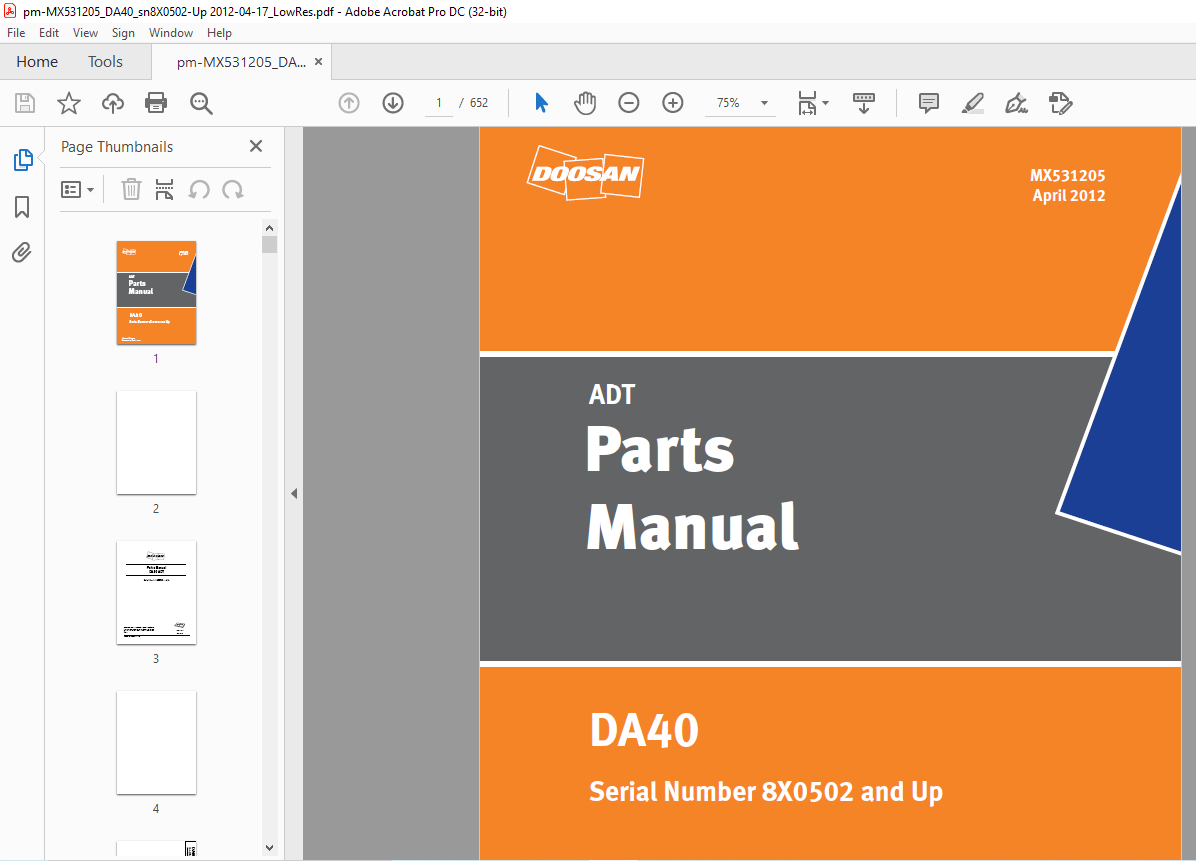Open the Window menu
Viewport: 1196px width, 861px height.
point(171,33)
